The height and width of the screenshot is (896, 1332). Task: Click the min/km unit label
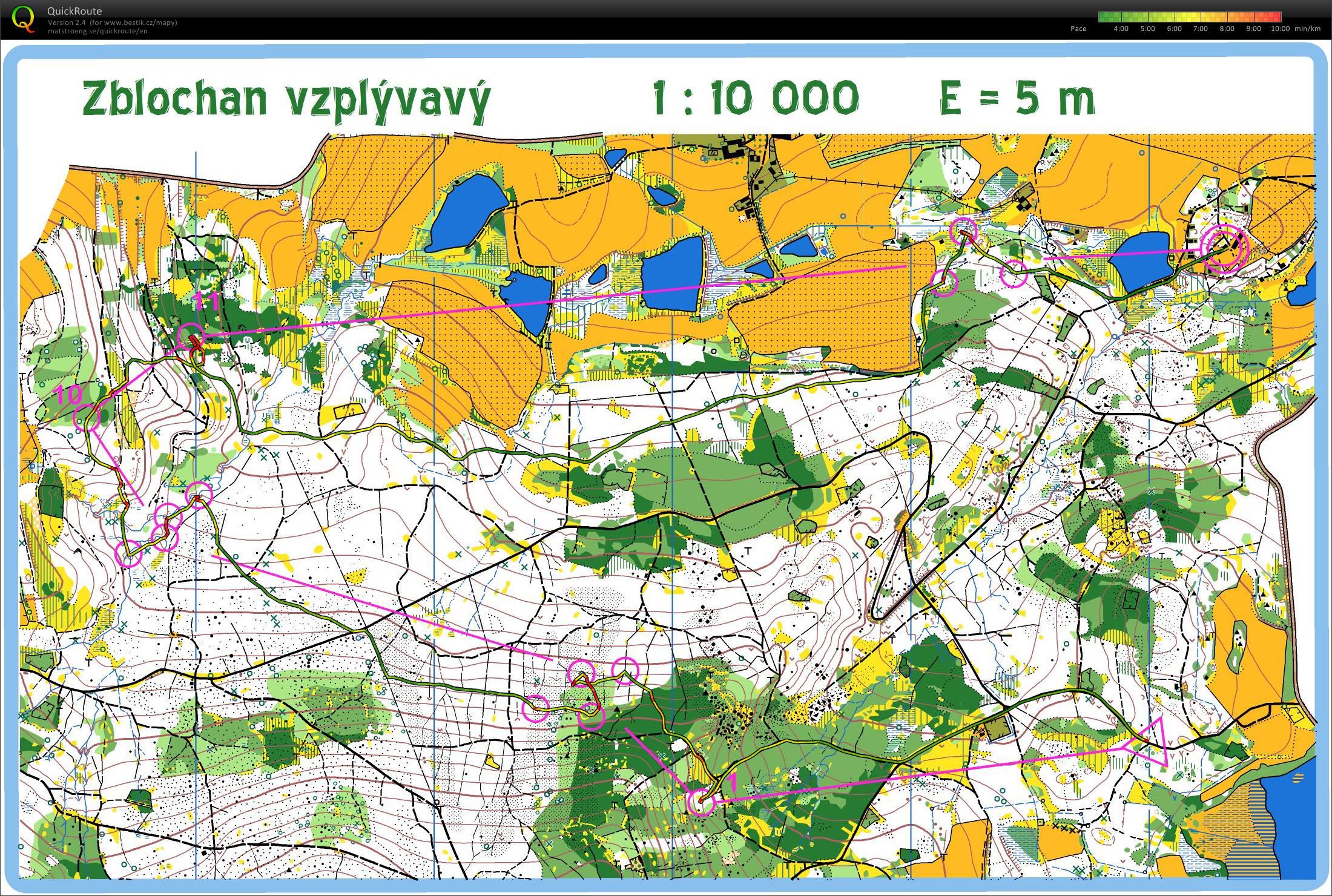[x=1308, y=28]
